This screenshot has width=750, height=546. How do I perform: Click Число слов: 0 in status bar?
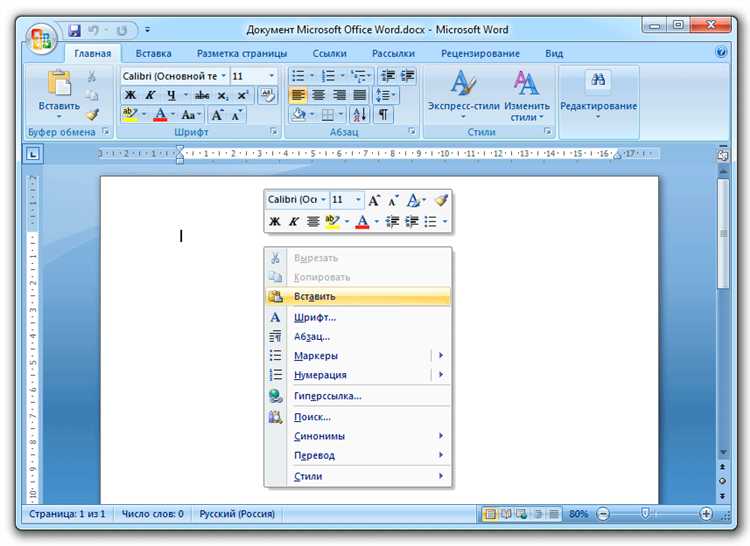tap(152, 514)
